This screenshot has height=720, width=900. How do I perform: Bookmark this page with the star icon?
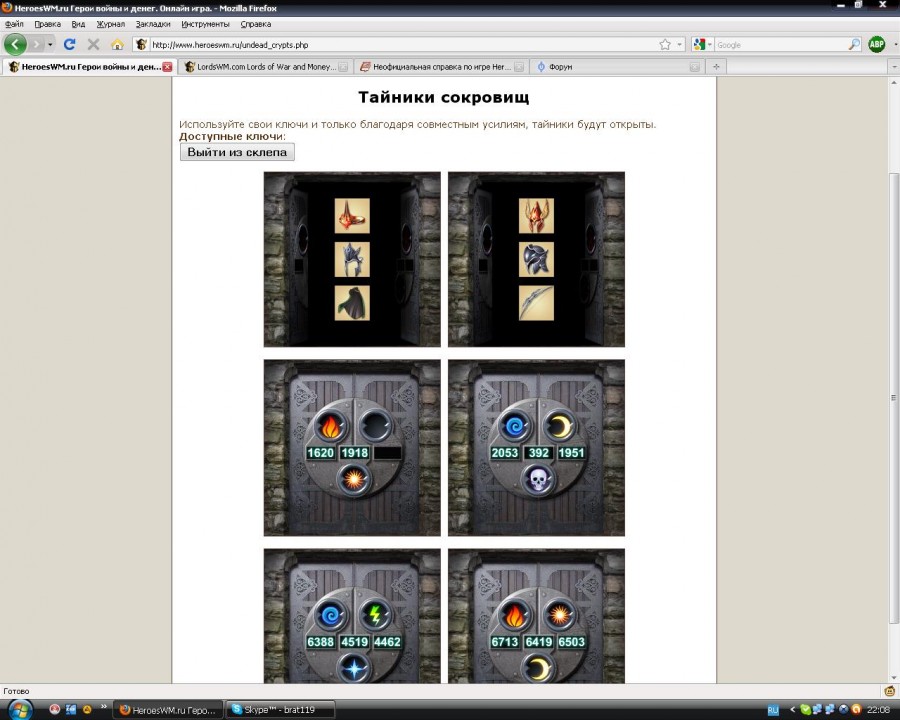(665, 44)
